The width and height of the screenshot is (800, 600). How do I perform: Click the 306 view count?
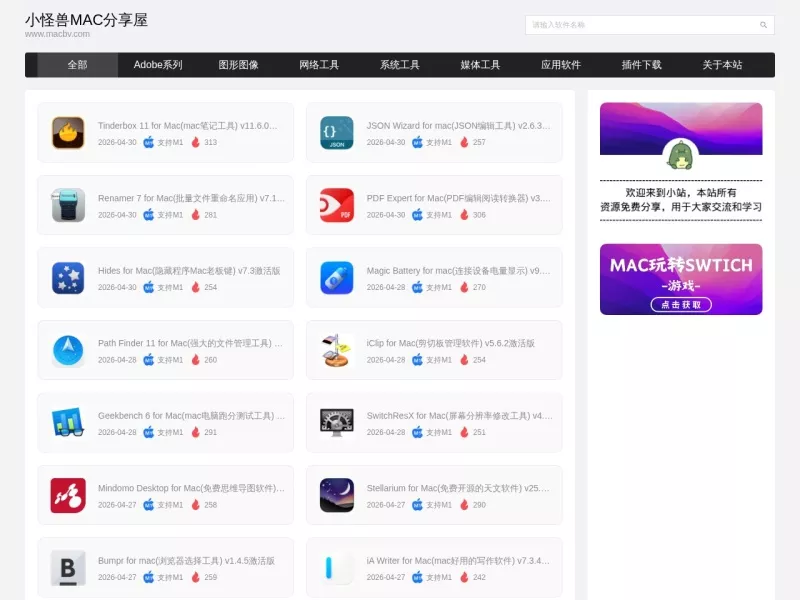[x=479, y=215]
